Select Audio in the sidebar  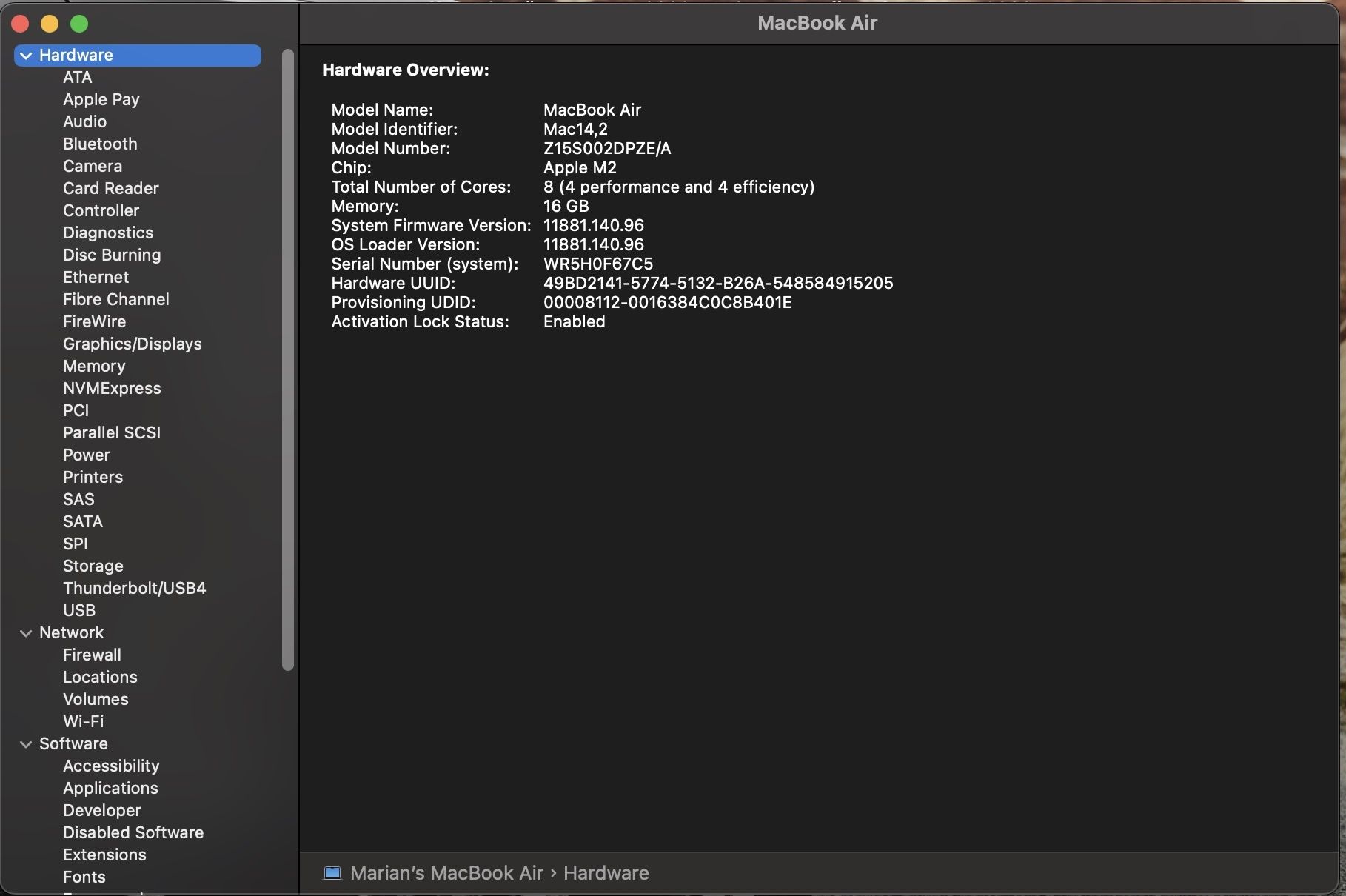click(84, 121)
